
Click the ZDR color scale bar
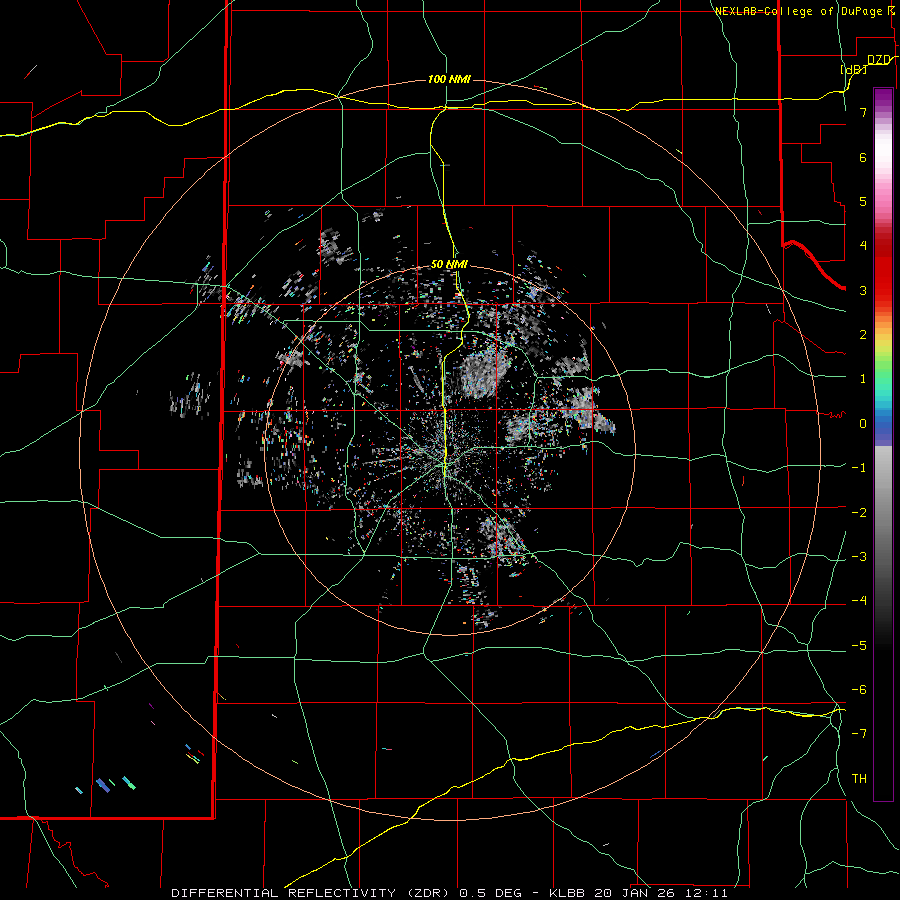coord(883,444)
